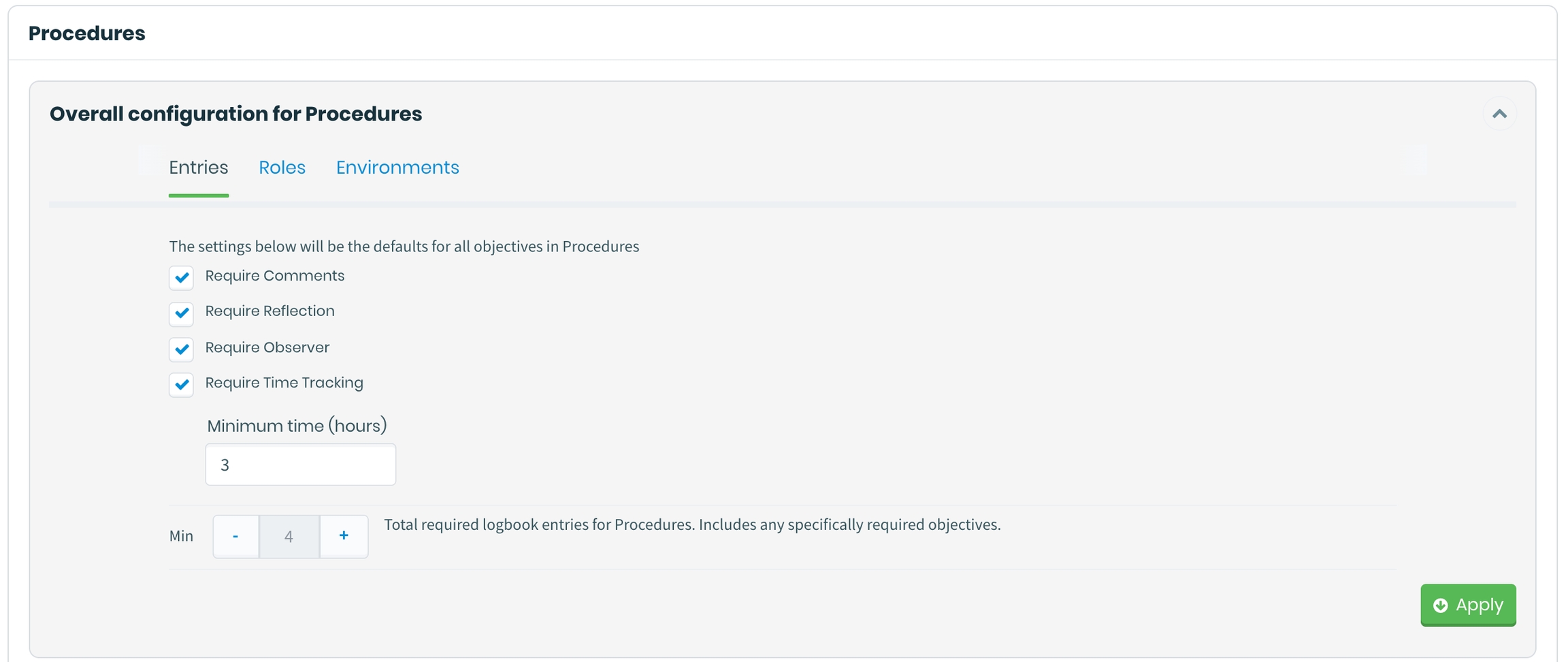Click the down-arrow icon inside Apply
The height and width of the screenshot is (662, 1568).
point(1440,605)
